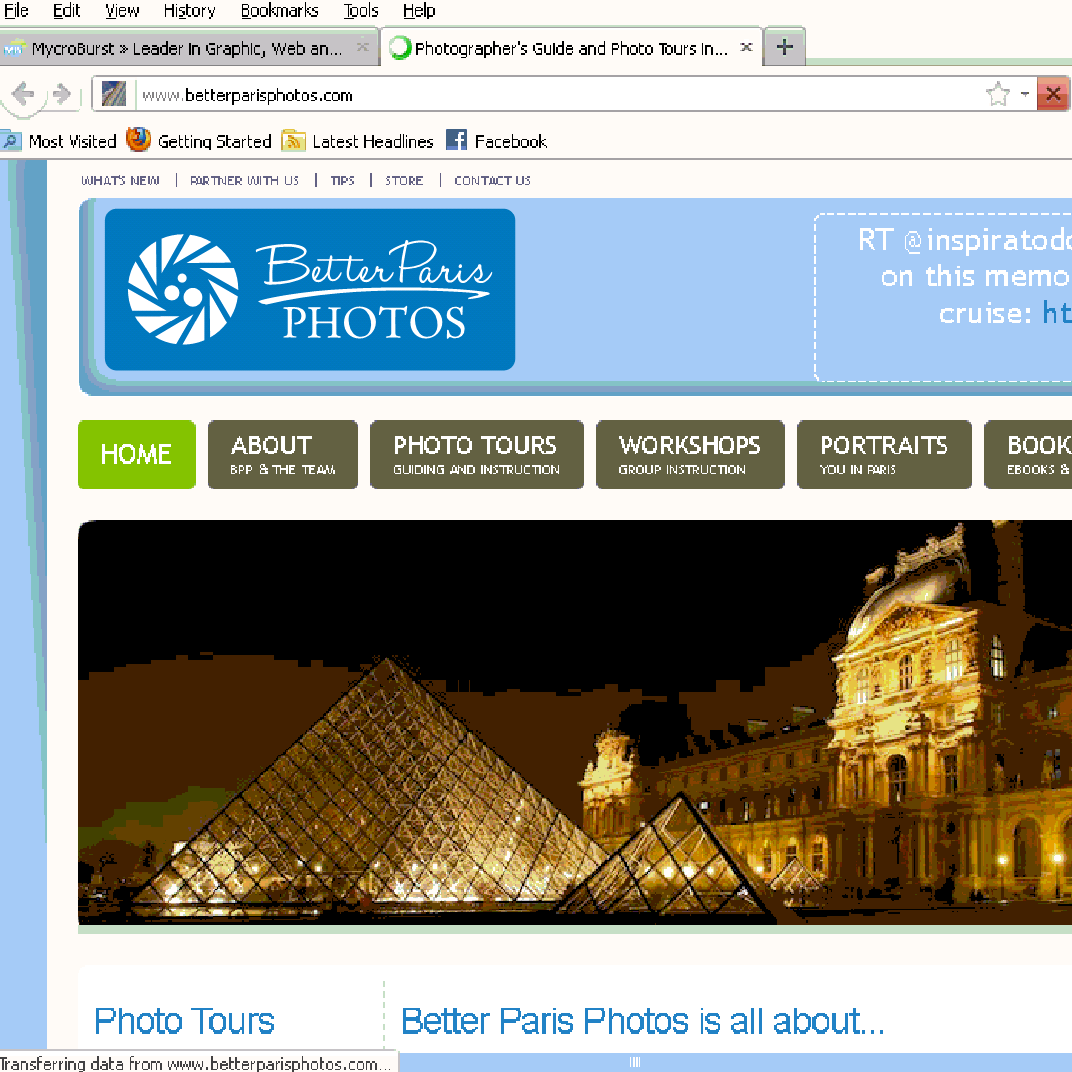The image size is (1072, 1072).
Task: Click the Louvre pyramid banner image
Action: coord(575,722)
